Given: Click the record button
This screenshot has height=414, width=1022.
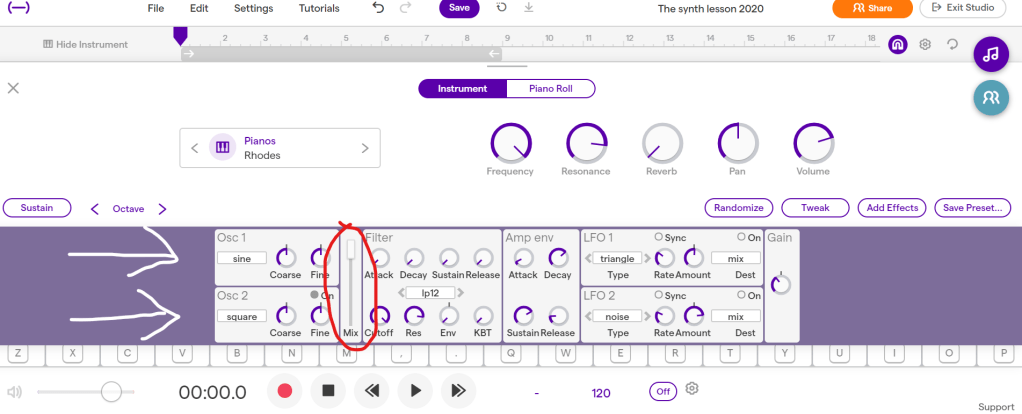Looking at the screenshot, I should [284, 390].
